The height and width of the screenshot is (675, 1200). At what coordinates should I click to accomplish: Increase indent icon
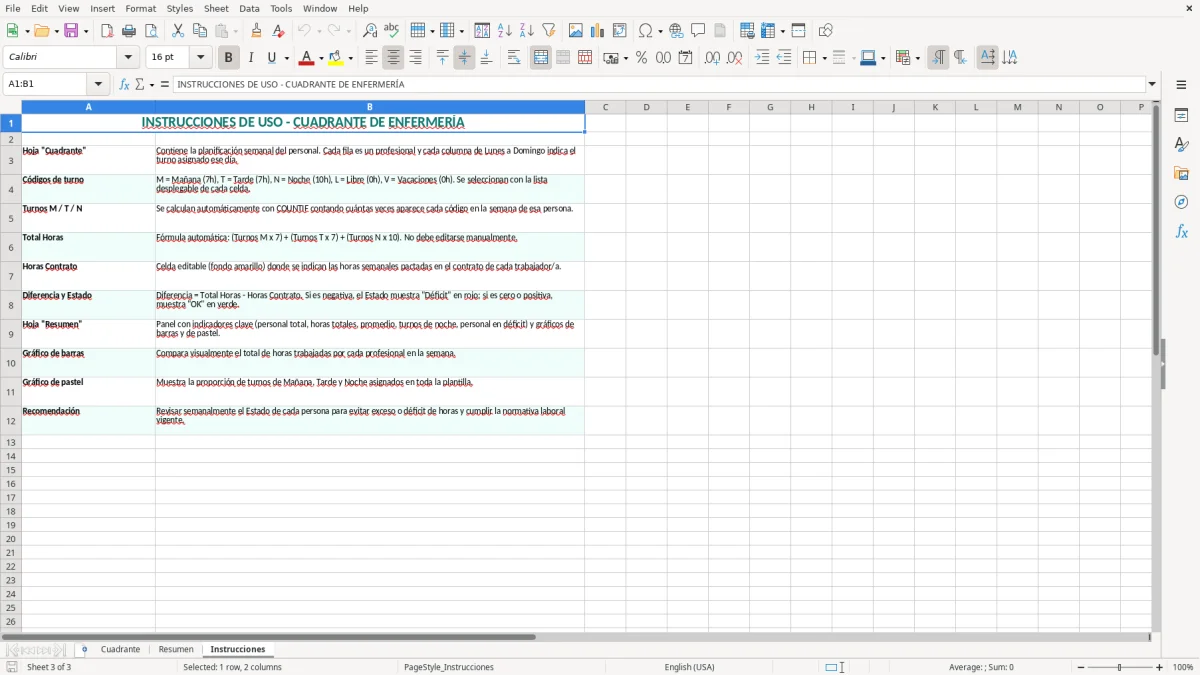[762, 58]
